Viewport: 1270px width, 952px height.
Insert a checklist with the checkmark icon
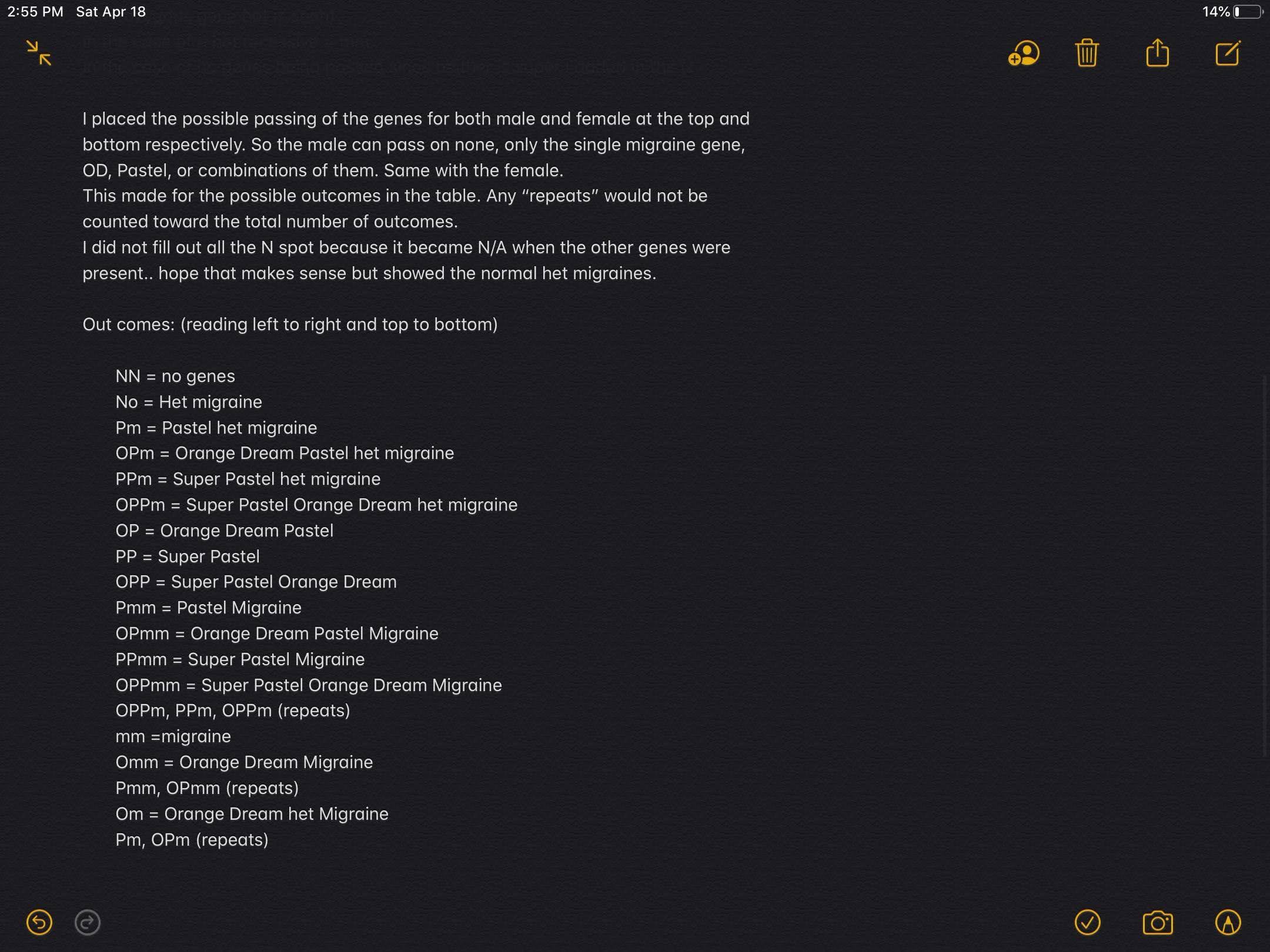(x=1088, y=922)
